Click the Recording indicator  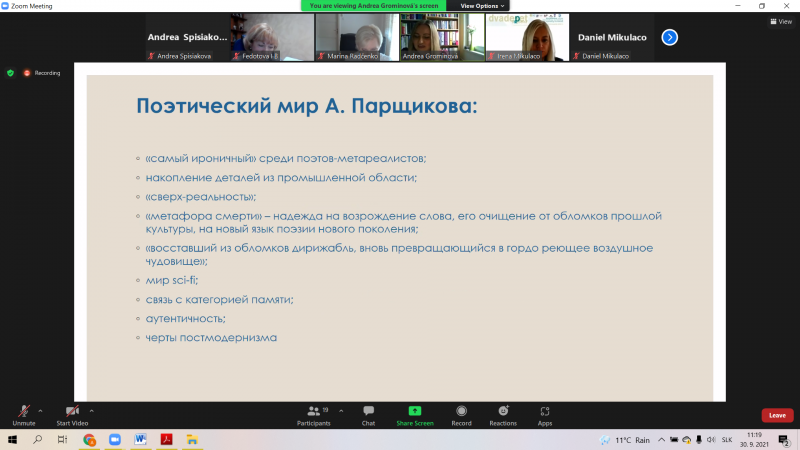(x=42, y=73)
